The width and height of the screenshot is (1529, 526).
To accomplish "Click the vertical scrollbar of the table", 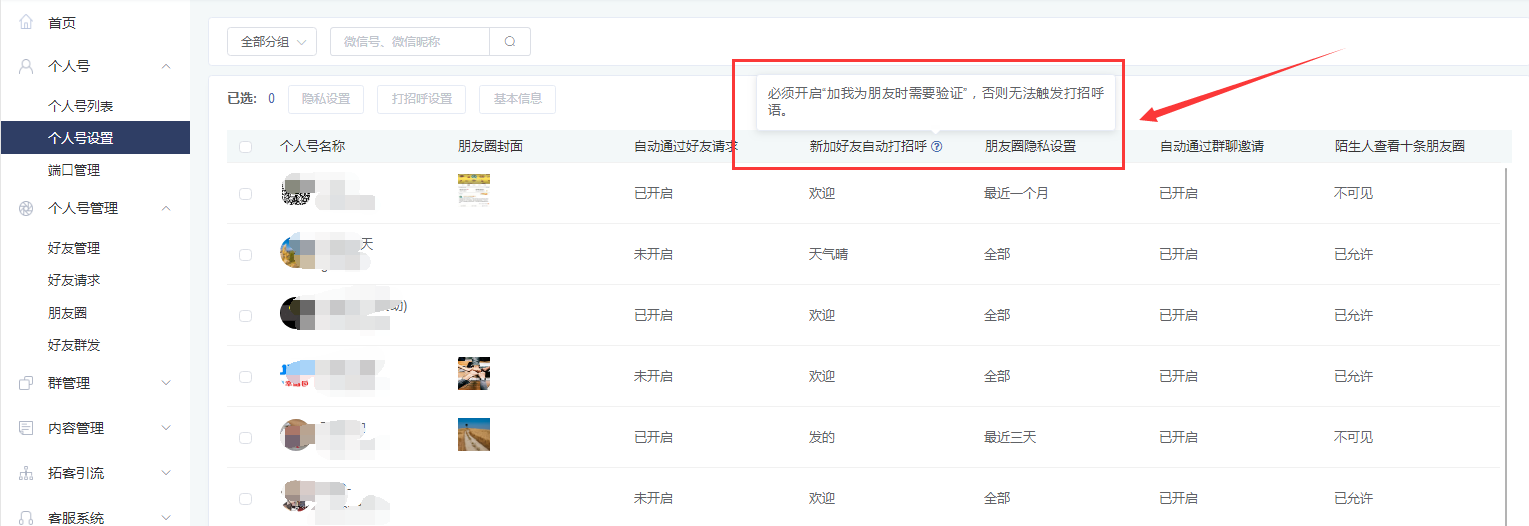I will [x=1507, y=345].
